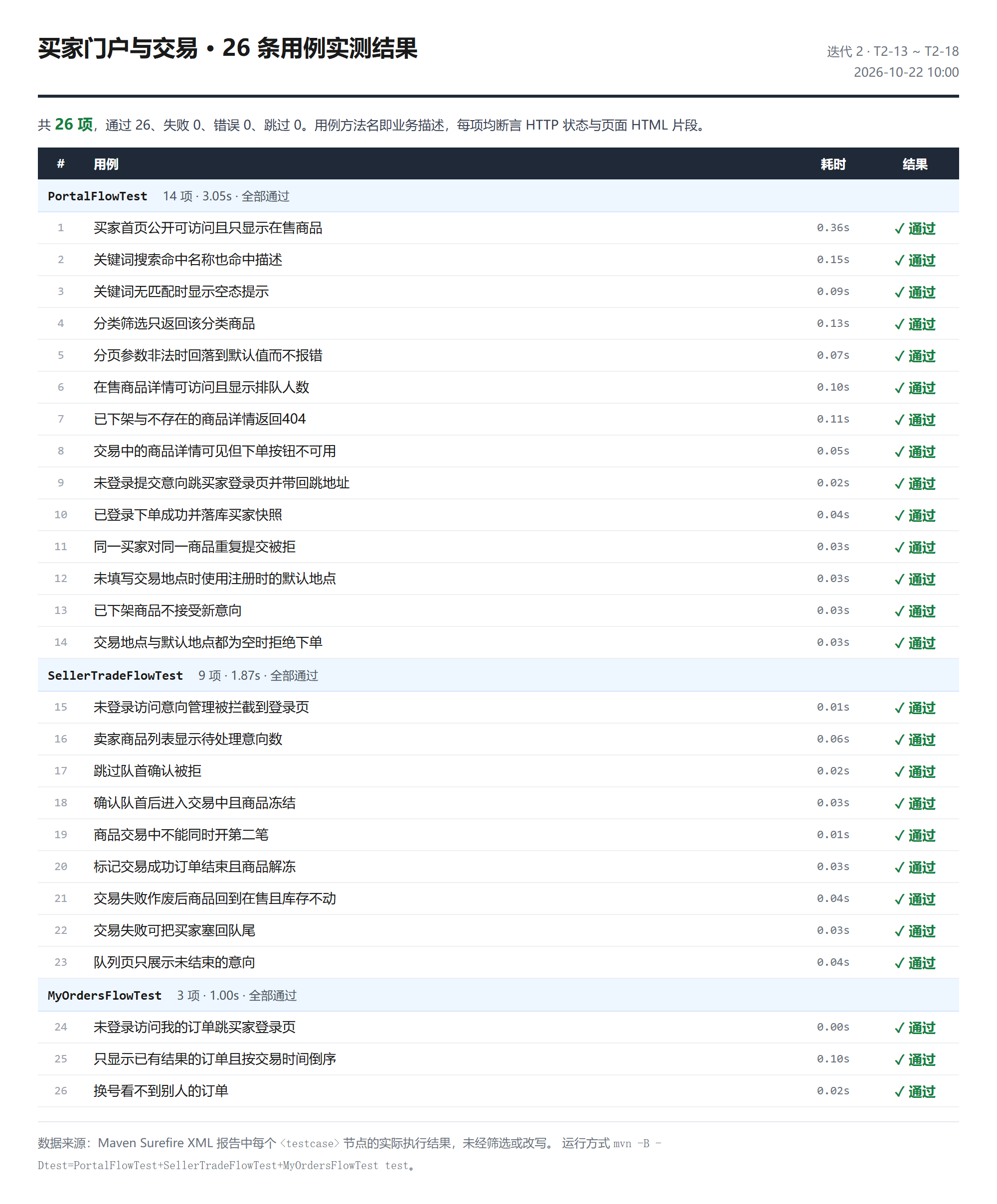Select the 用例 column header
The width and height of the screenshot is (997, 1204).
click(x=106, y=164)
